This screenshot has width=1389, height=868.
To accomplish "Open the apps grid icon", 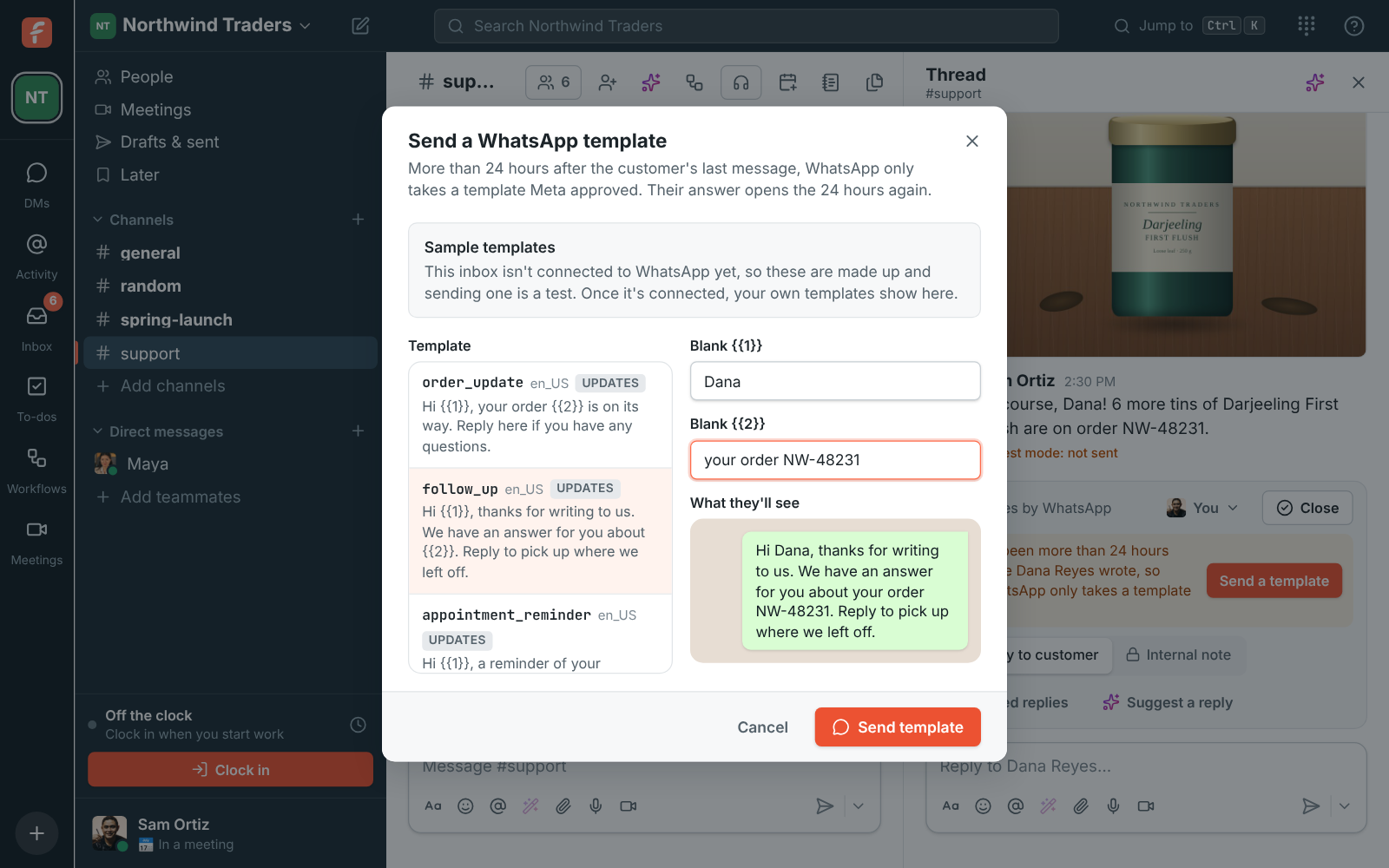I will (1307, 26).
